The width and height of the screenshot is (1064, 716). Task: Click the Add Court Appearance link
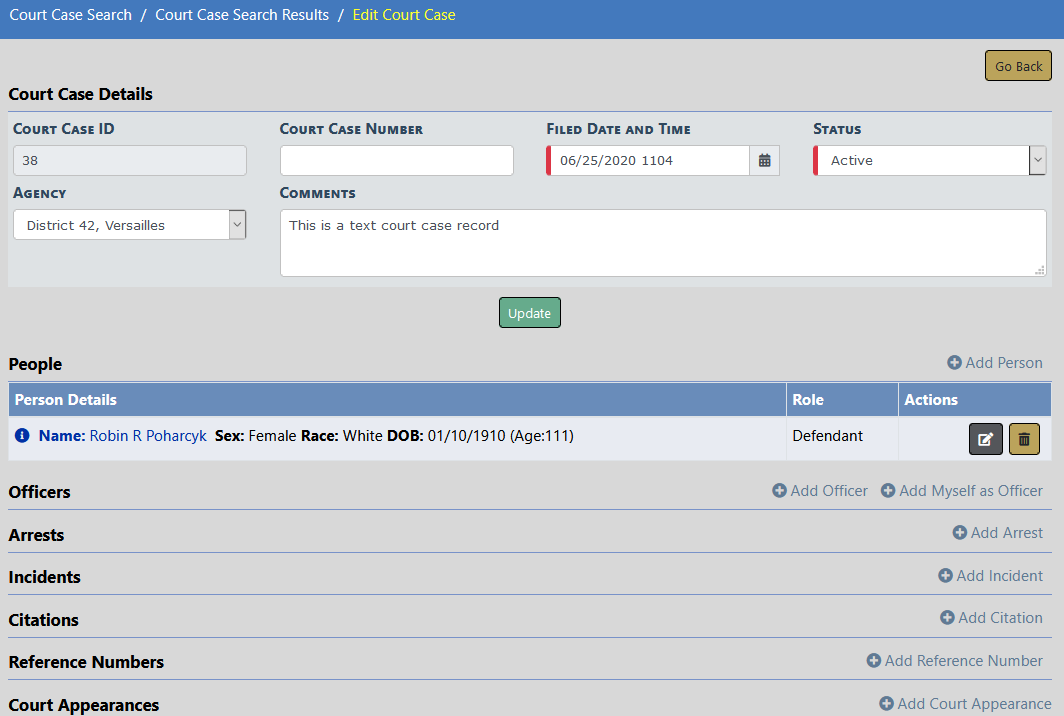(973, 704)
